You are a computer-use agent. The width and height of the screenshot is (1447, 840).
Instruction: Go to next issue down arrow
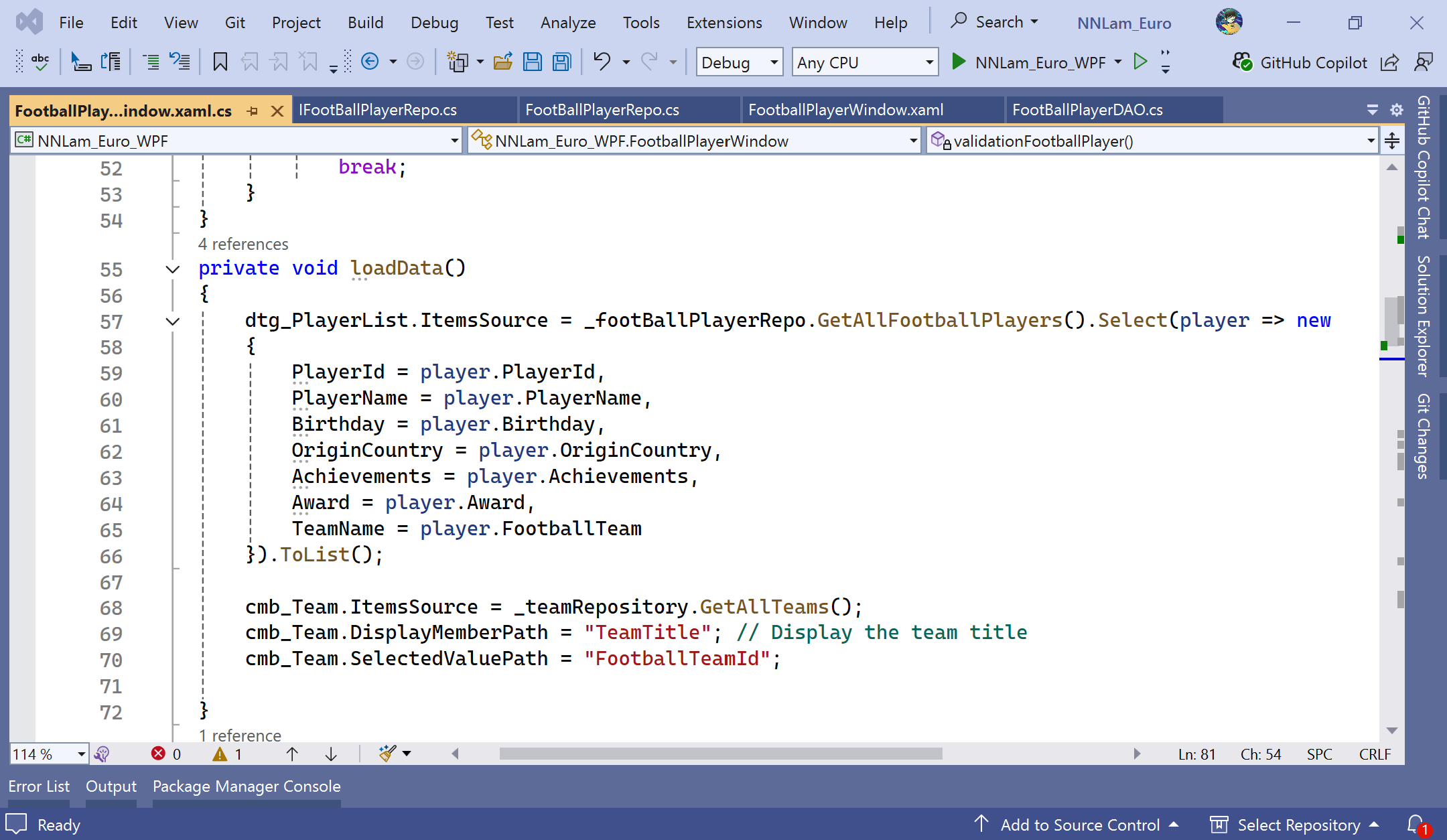coord(331,754)
